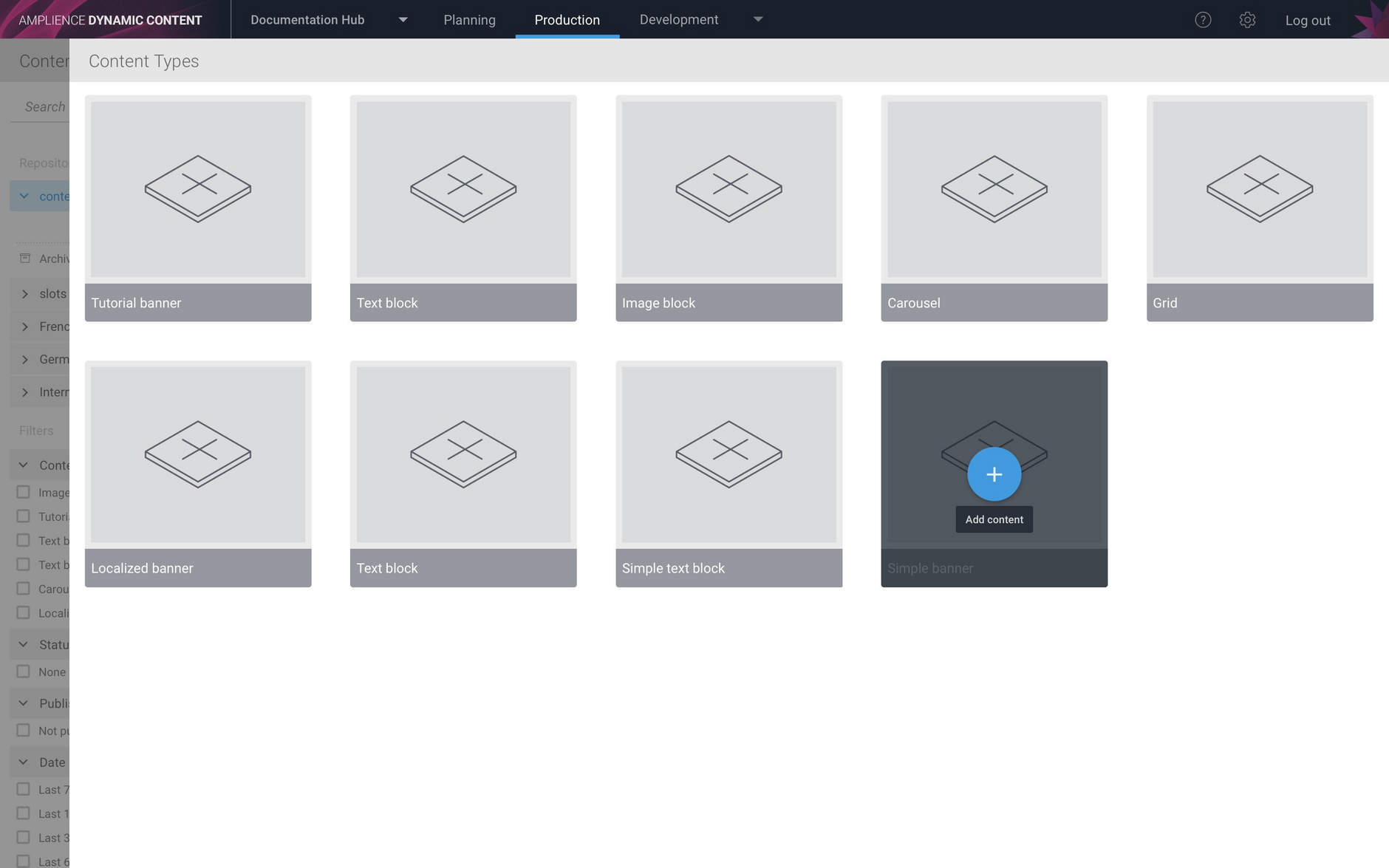The image size is (1389, 868).
Task: Click Log out
Action: pyautogui.click(x=1307, y=20)
